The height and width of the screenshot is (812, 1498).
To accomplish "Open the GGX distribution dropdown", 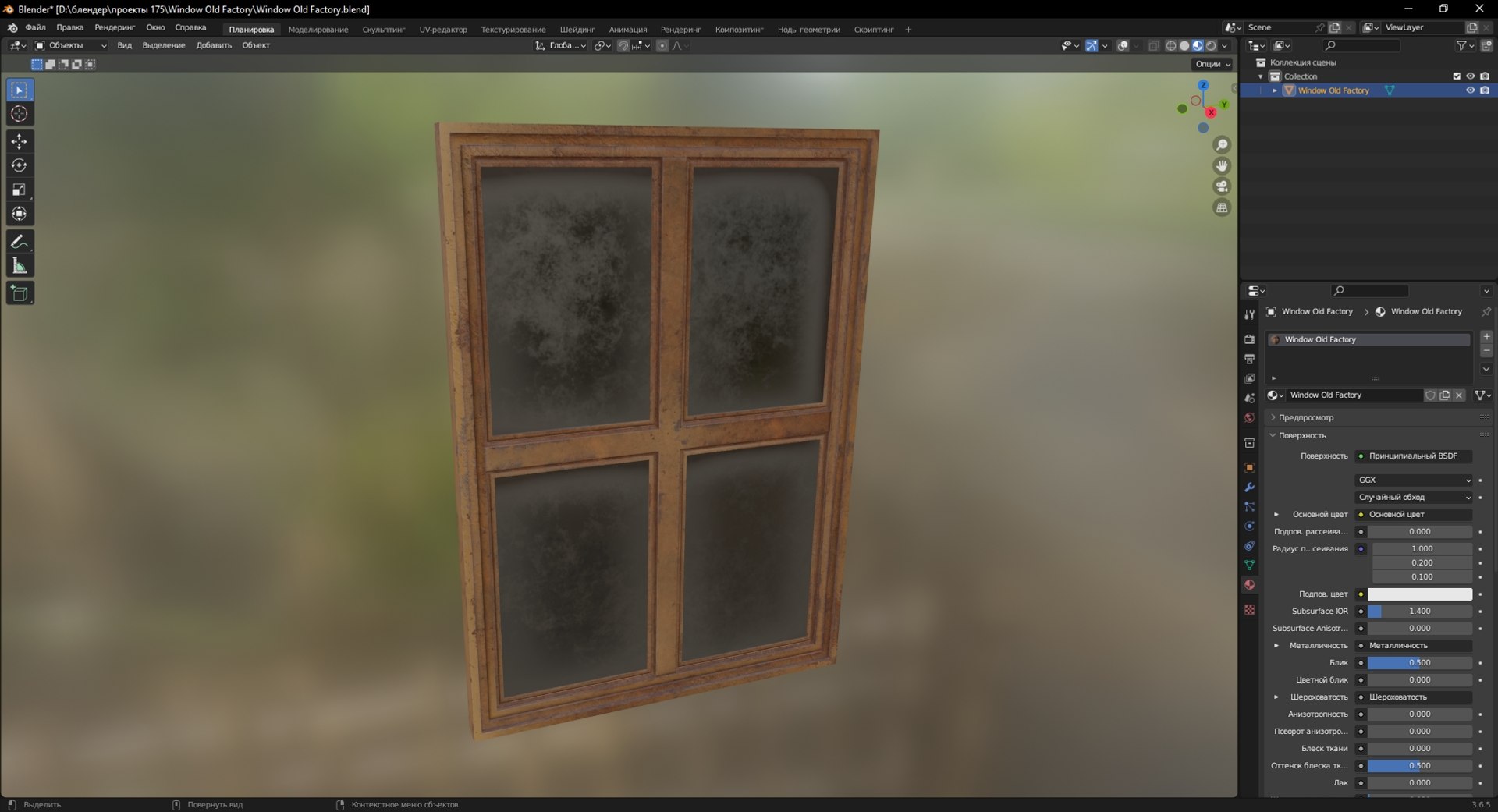I will click(1414, 480).
